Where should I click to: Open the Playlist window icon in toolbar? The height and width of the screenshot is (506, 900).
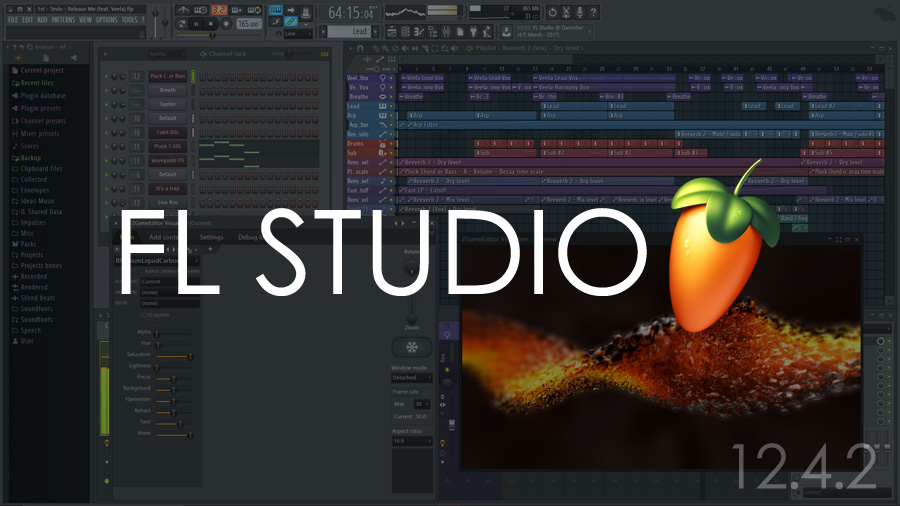click(393, 32)
